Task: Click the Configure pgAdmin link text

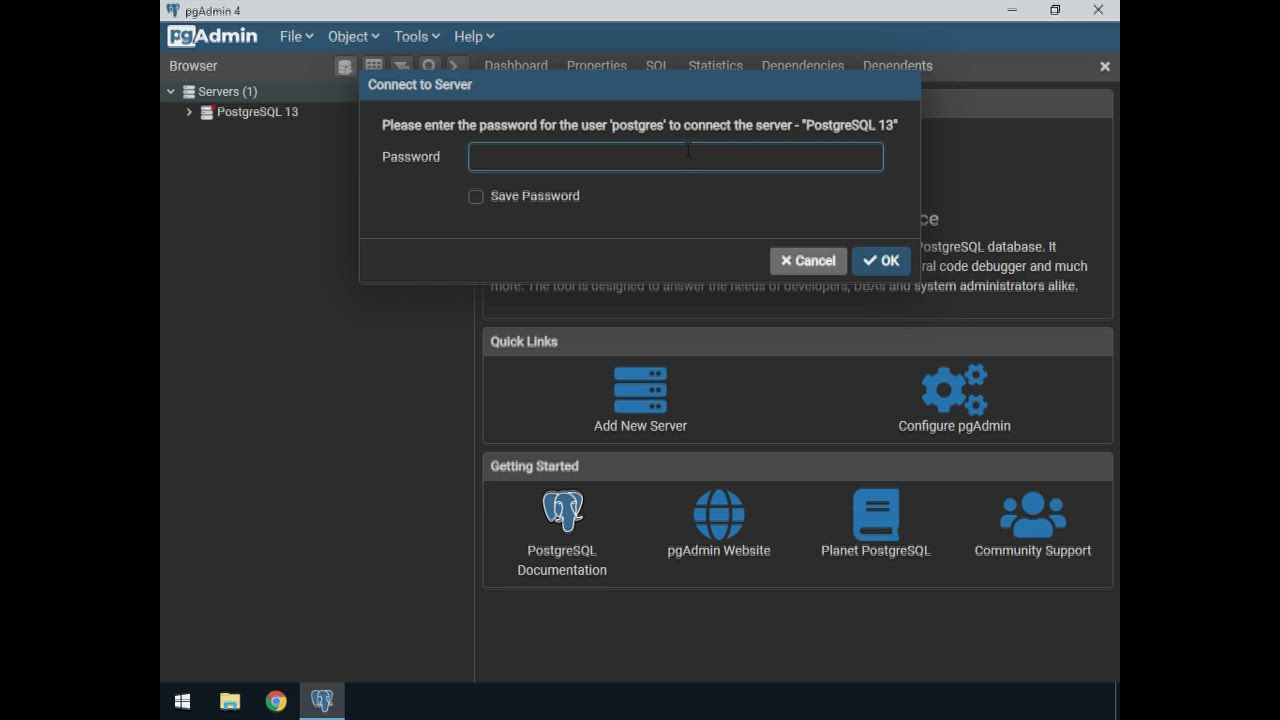Action: 954,426
